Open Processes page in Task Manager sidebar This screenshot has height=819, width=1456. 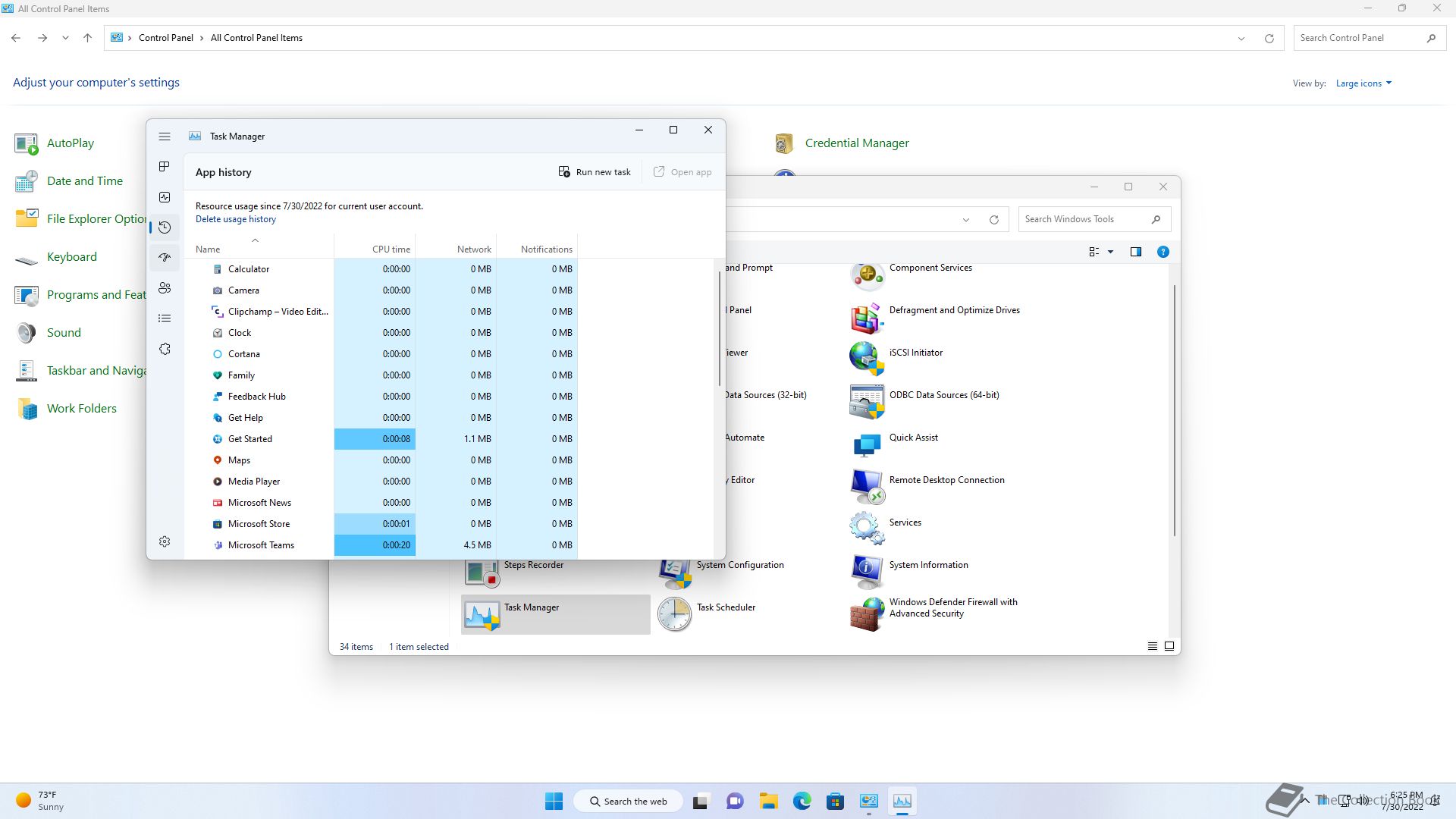click(x=165, y=167)
